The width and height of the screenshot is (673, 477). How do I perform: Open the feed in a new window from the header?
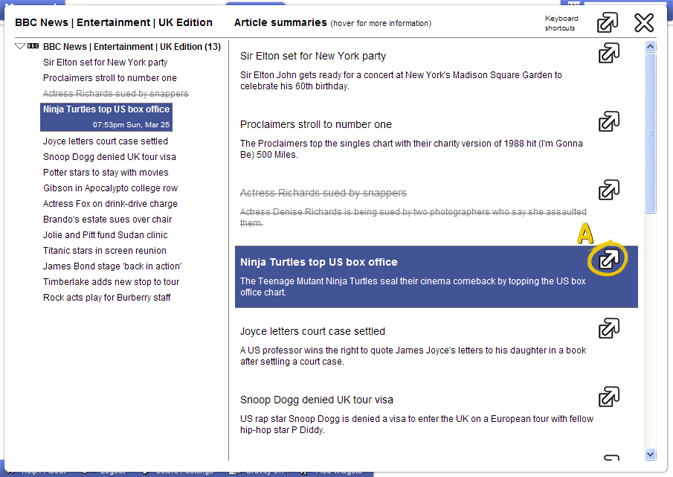607,22
